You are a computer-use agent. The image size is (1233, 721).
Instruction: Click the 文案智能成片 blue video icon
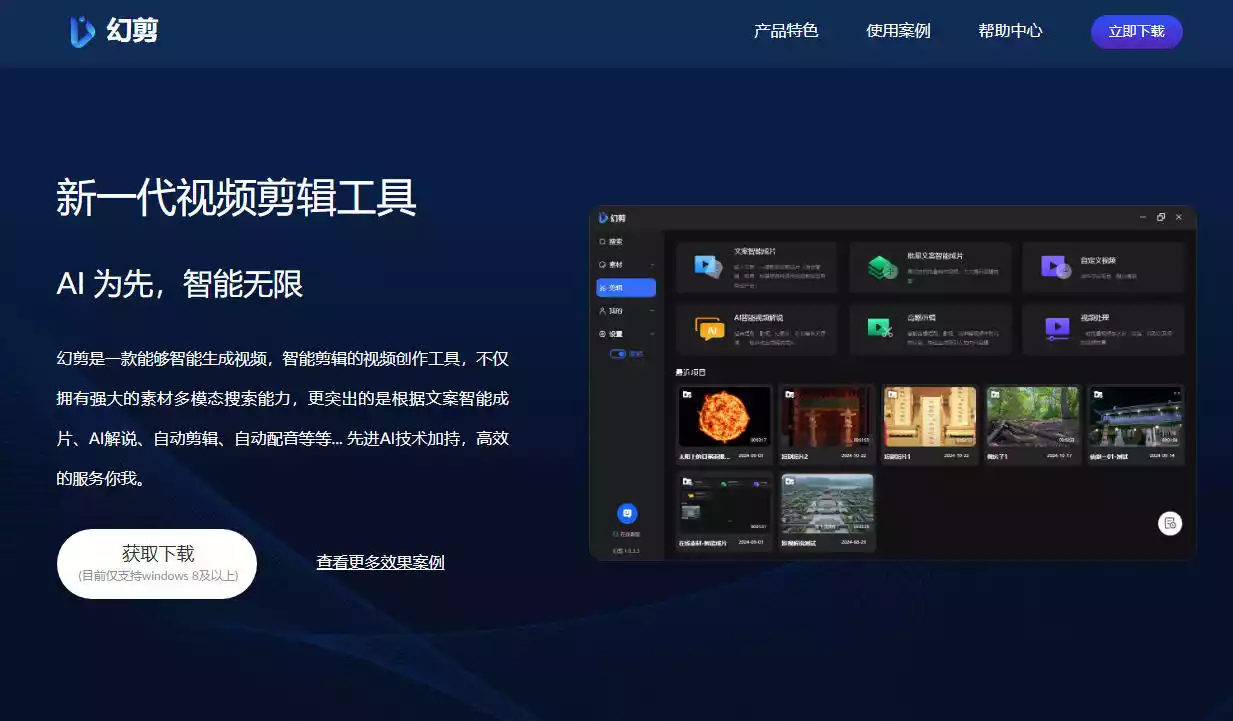pos(709,266)
